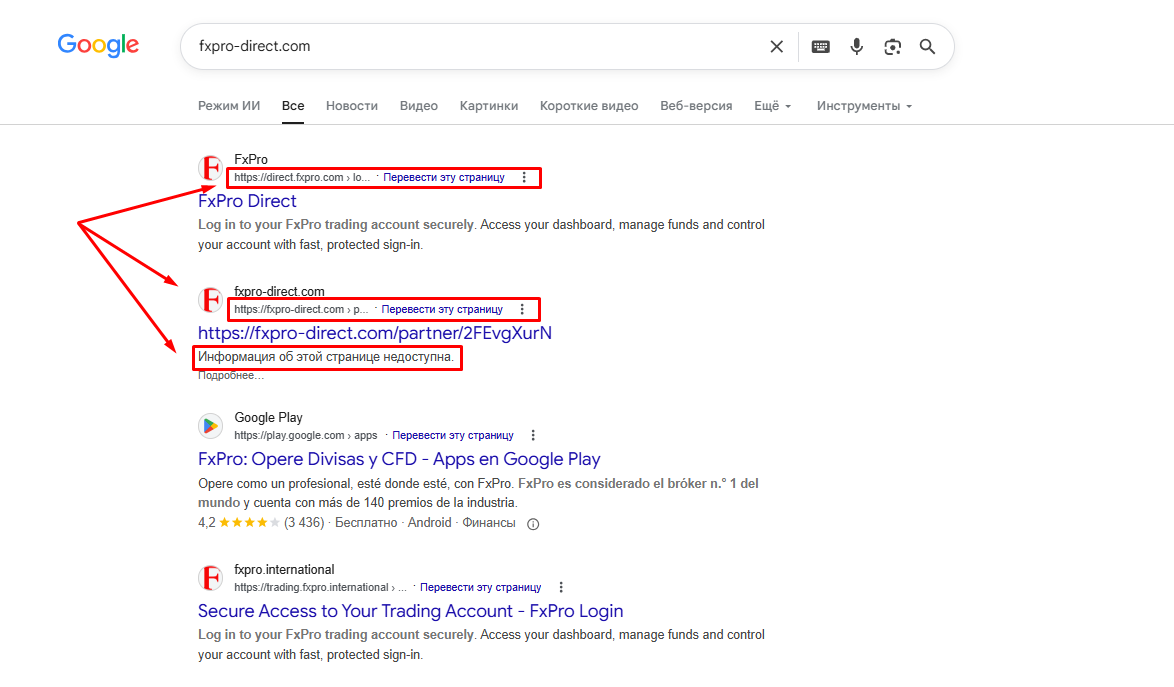Click the 4,2 star rating row

tap(356, 523)
